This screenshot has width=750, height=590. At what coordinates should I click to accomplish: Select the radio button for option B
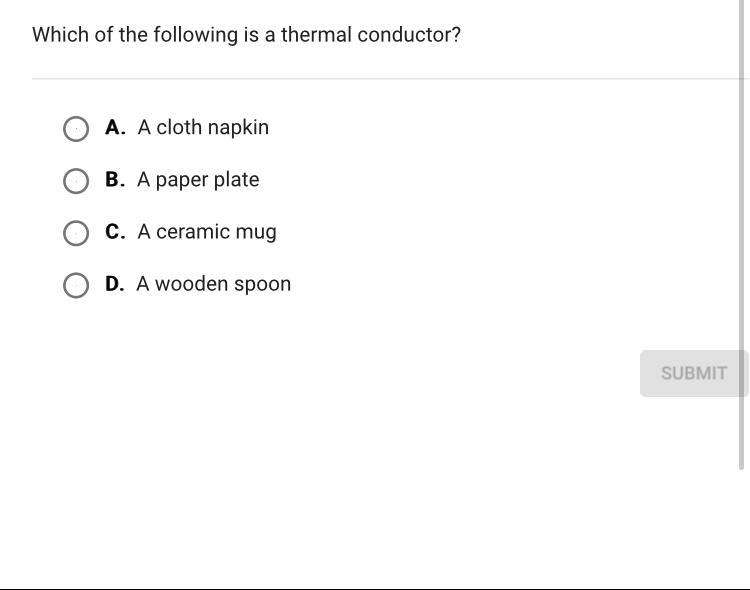coord(75,181)
